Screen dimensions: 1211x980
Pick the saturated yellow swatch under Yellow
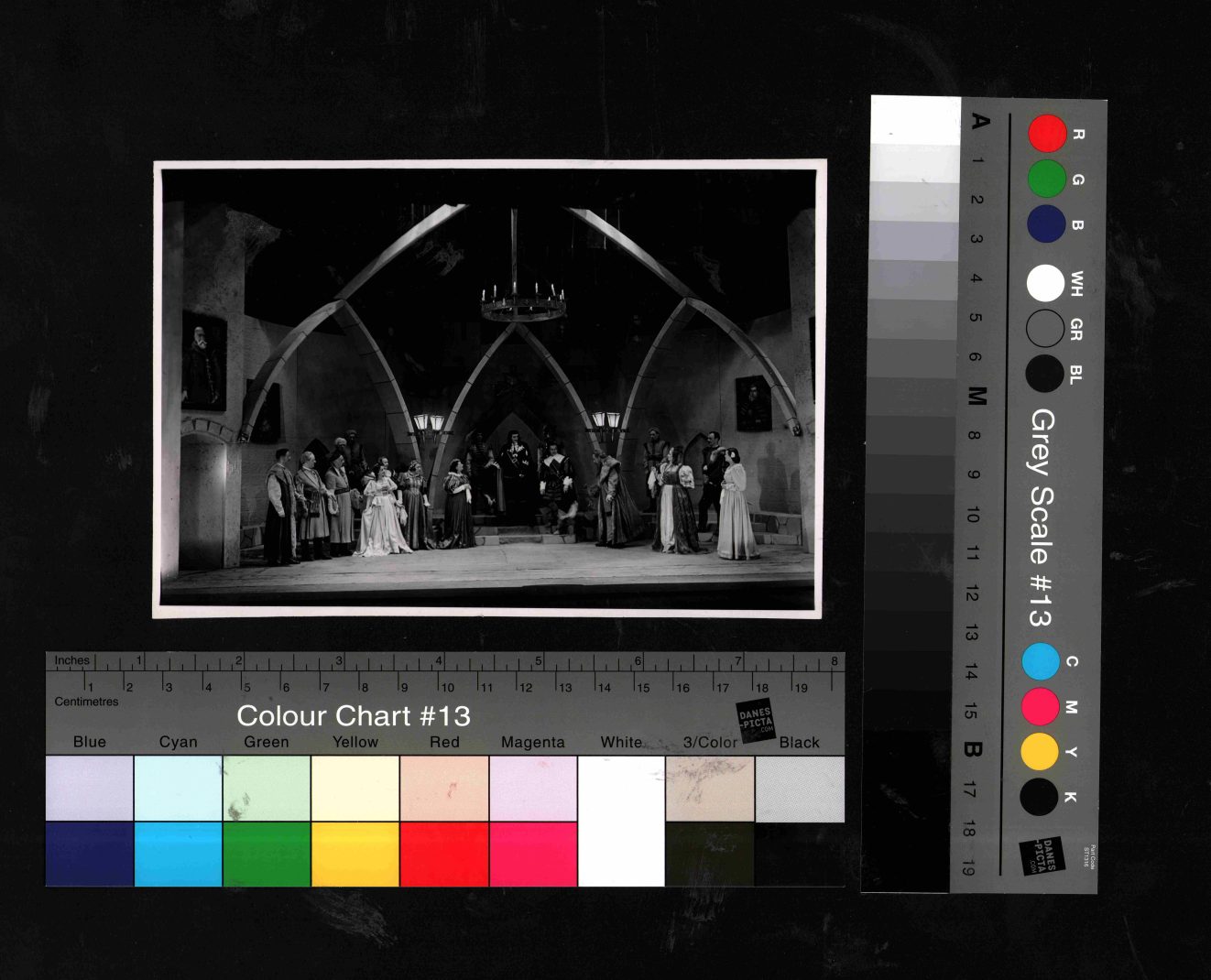coord(355,854)
